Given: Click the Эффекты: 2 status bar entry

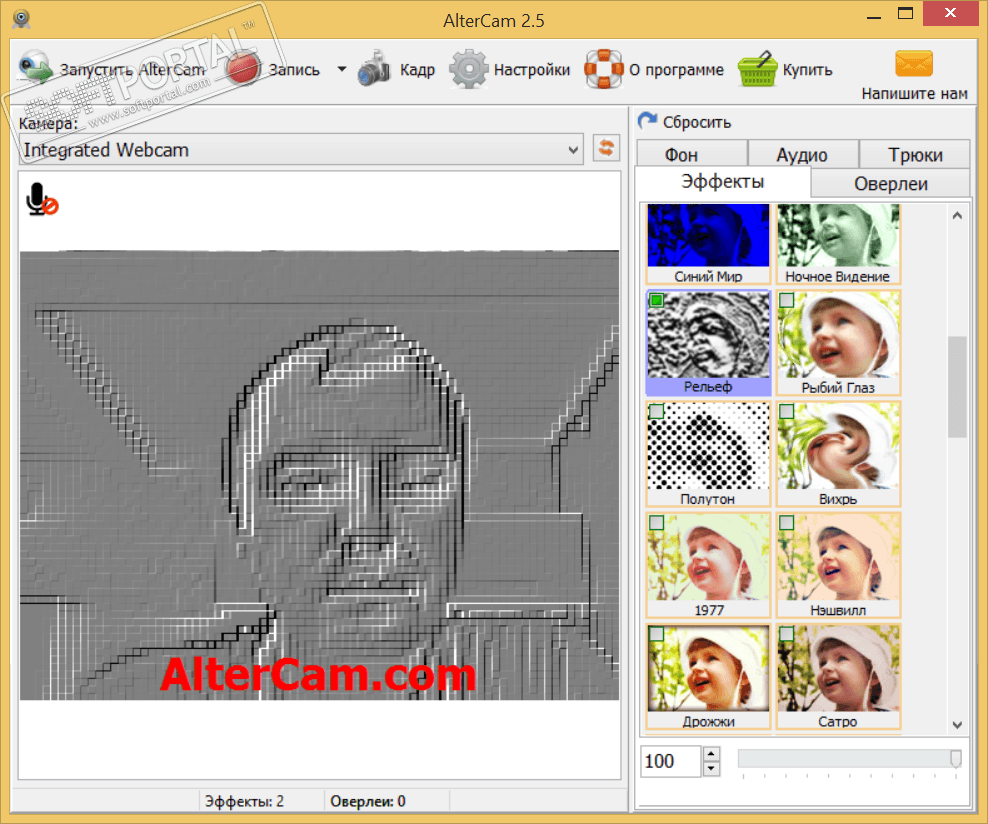Looking at the screenshot, I should (x=244, y=801).
